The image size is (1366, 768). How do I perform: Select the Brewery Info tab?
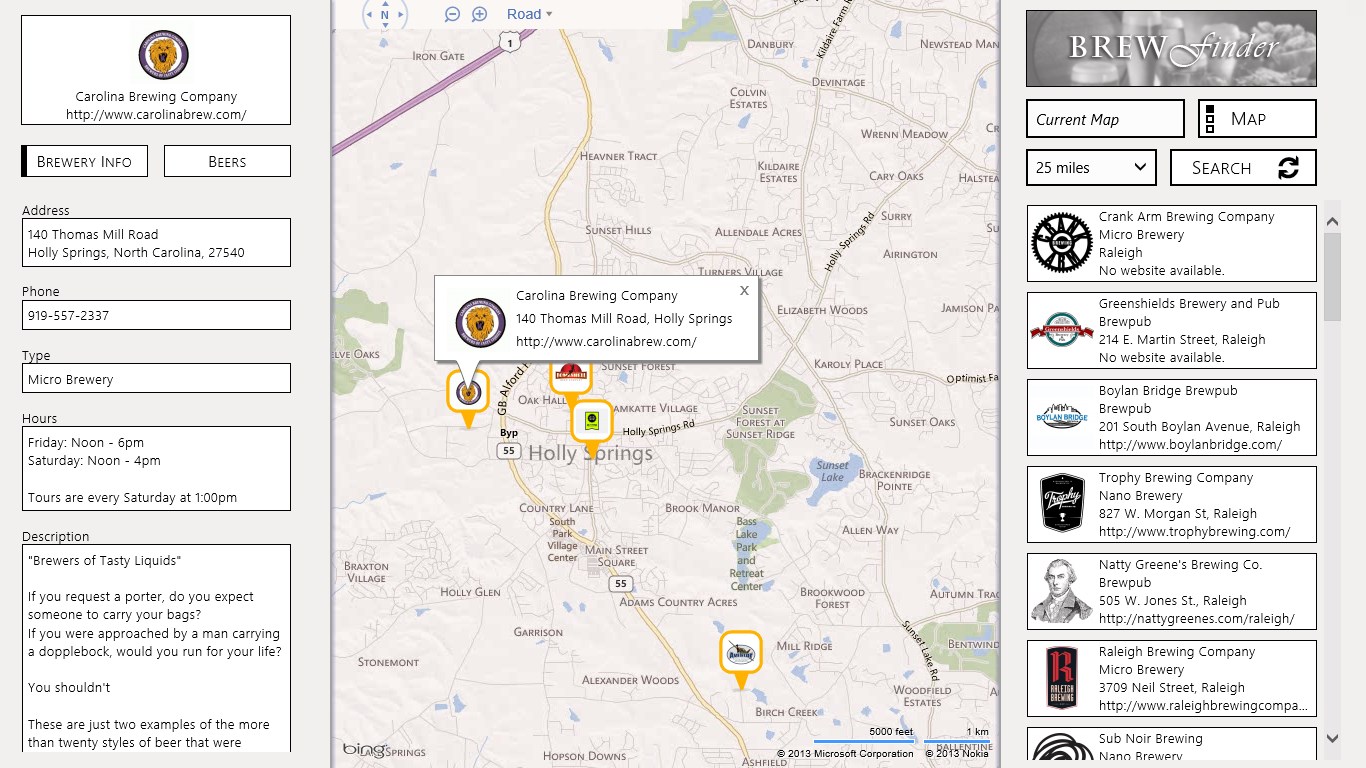85,161
